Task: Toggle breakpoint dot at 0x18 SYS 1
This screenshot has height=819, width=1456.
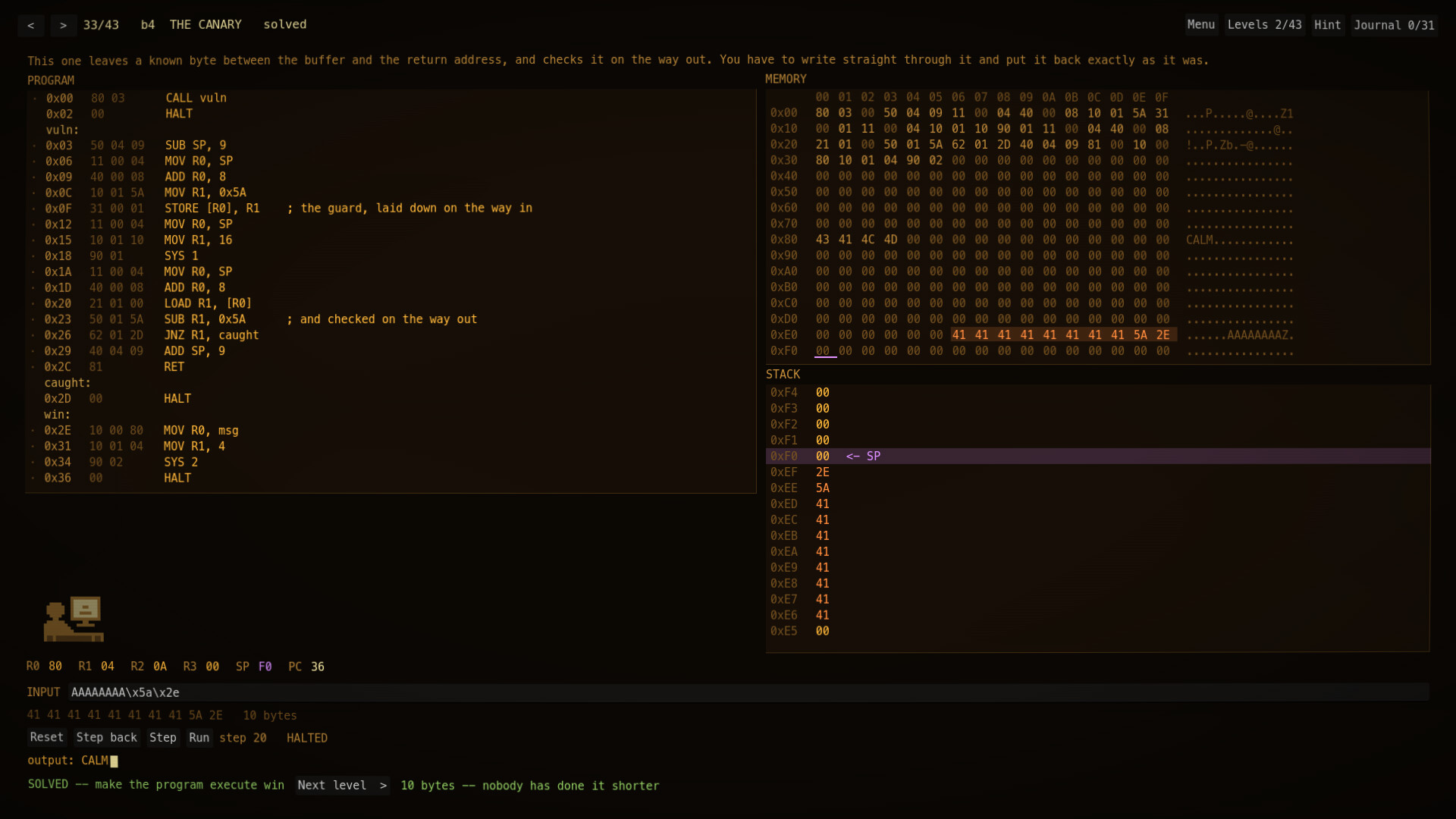Action: [35, 256]
